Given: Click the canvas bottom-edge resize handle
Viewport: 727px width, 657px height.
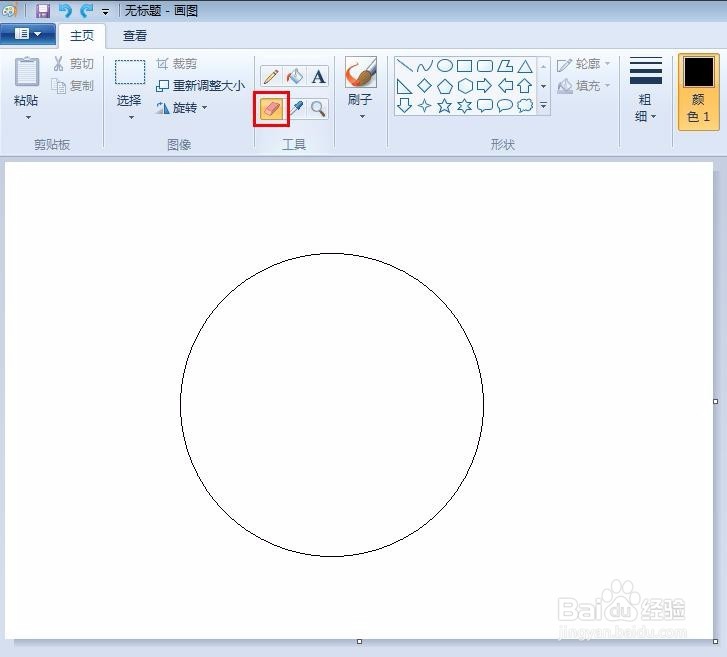Looking at the screenshot, I should [359, 642].
